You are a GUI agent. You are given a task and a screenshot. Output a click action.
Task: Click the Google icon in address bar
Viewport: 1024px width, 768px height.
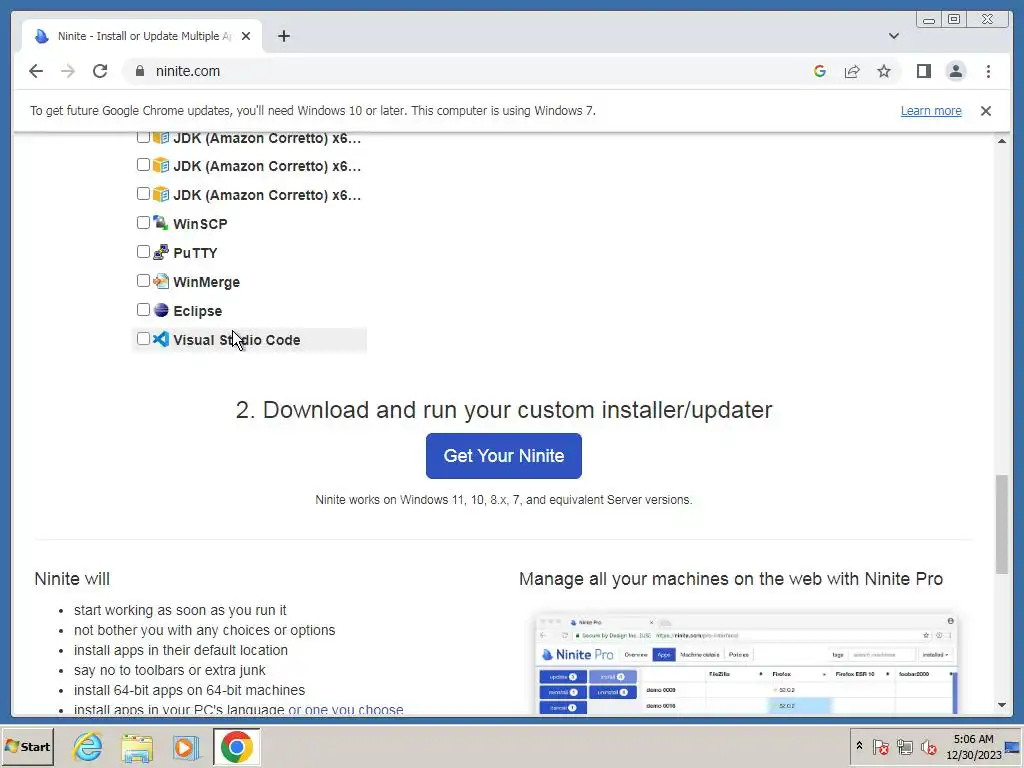click(x=820, y=71)
